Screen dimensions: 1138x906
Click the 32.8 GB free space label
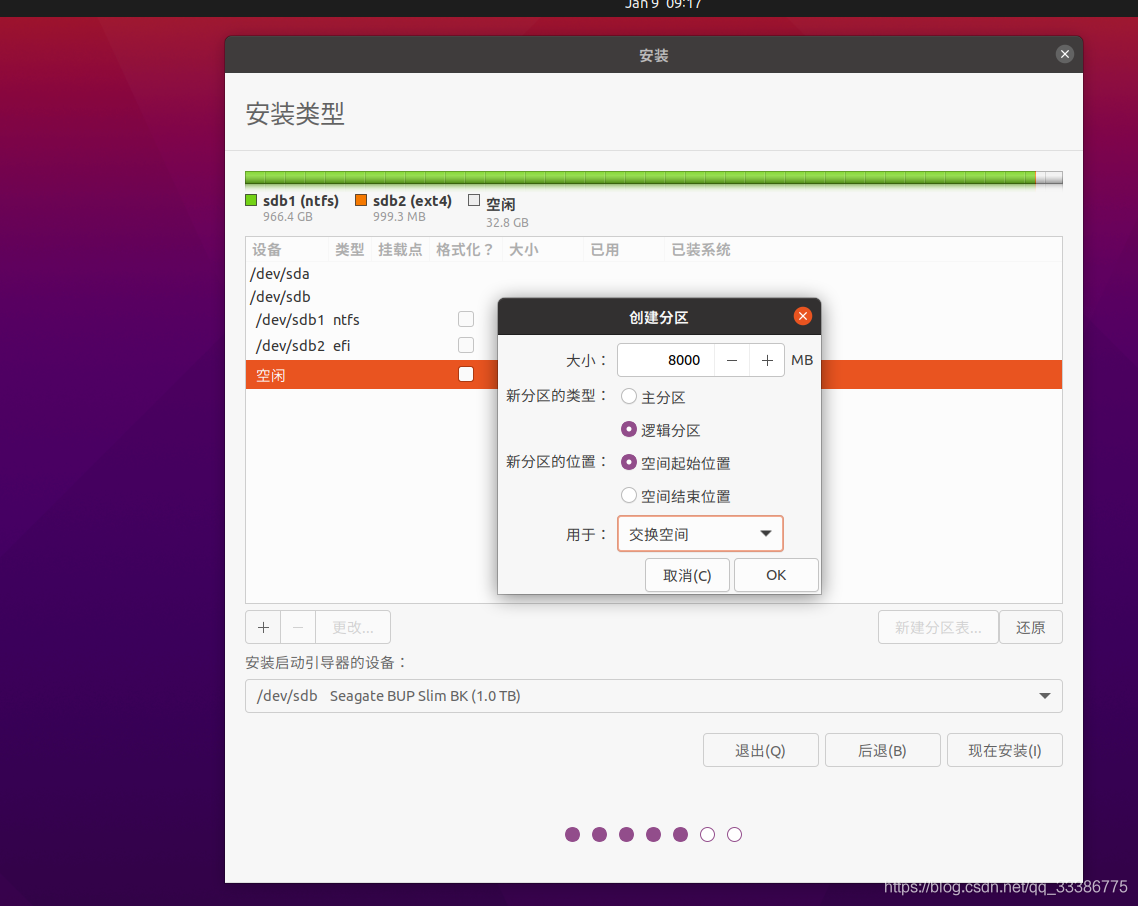507,223
